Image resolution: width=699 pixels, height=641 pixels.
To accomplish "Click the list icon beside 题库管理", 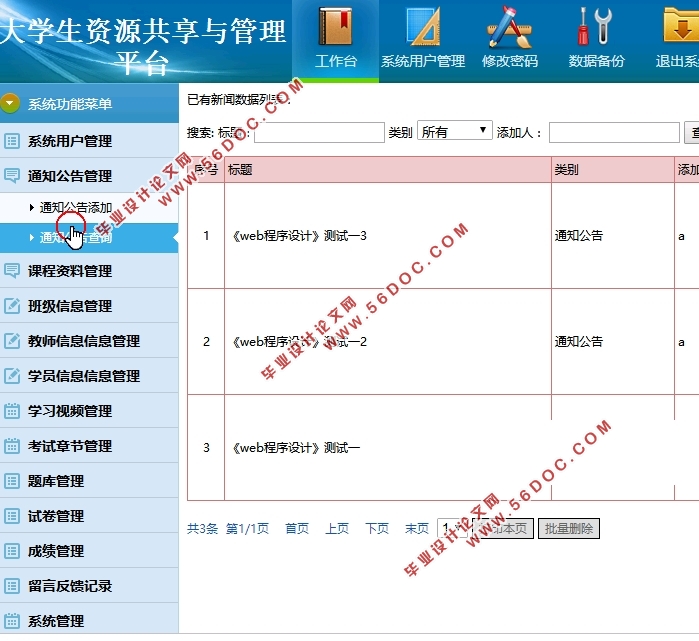I will tap(12, 481).
